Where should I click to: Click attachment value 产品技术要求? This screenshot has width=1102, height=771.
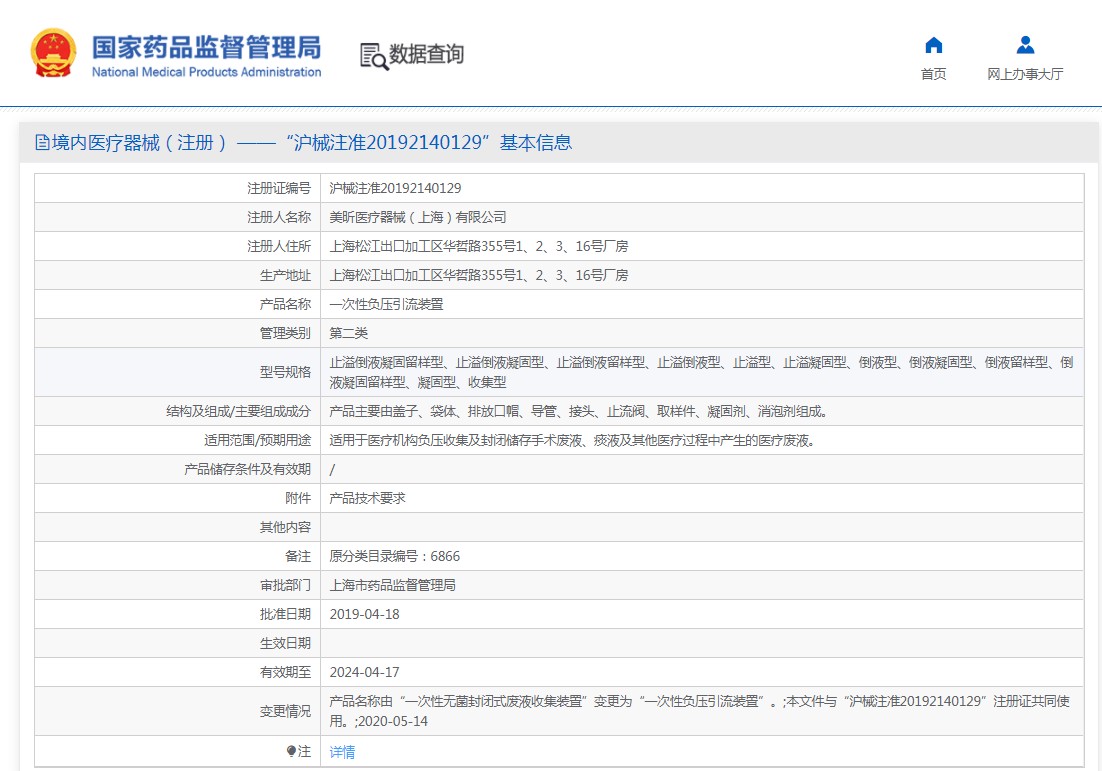click(368, 498)
